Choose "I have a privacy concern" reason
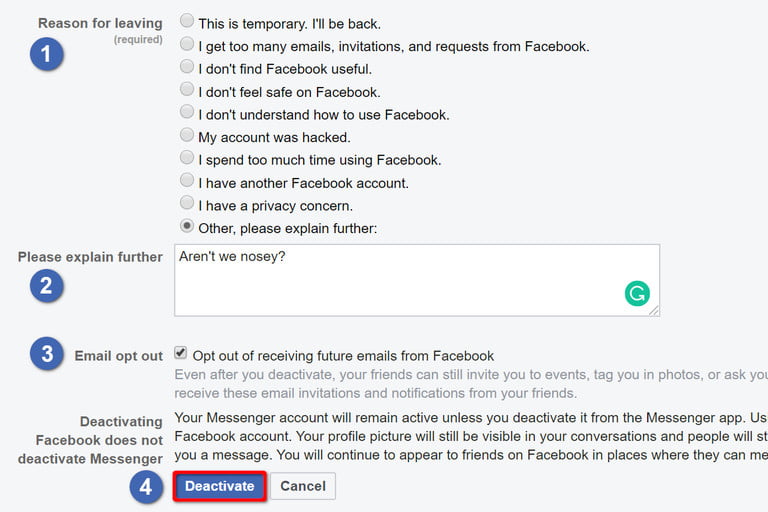Image resolution: width=768 pixels, height=512 pixels. [187, 203]
